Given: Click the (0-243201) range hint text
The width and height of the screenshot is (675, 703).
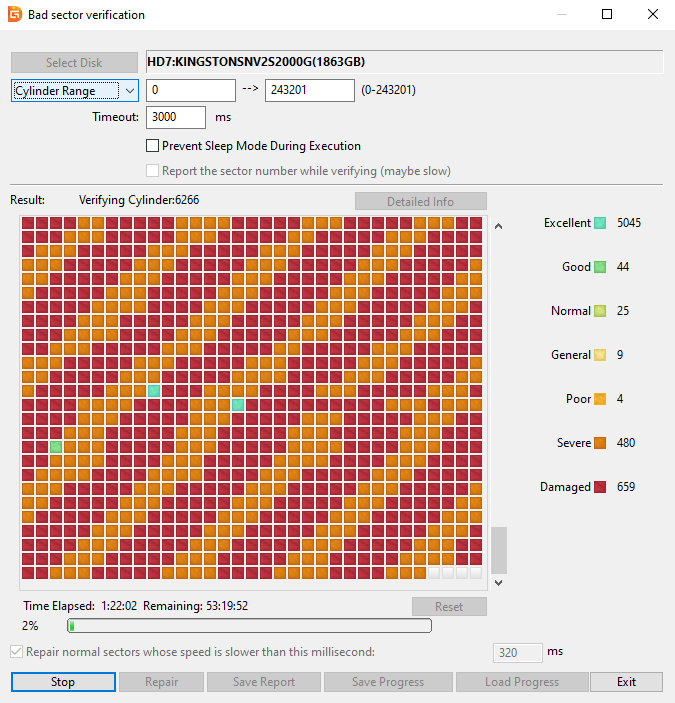Looking at the screenshot, I should coord(389,90).
